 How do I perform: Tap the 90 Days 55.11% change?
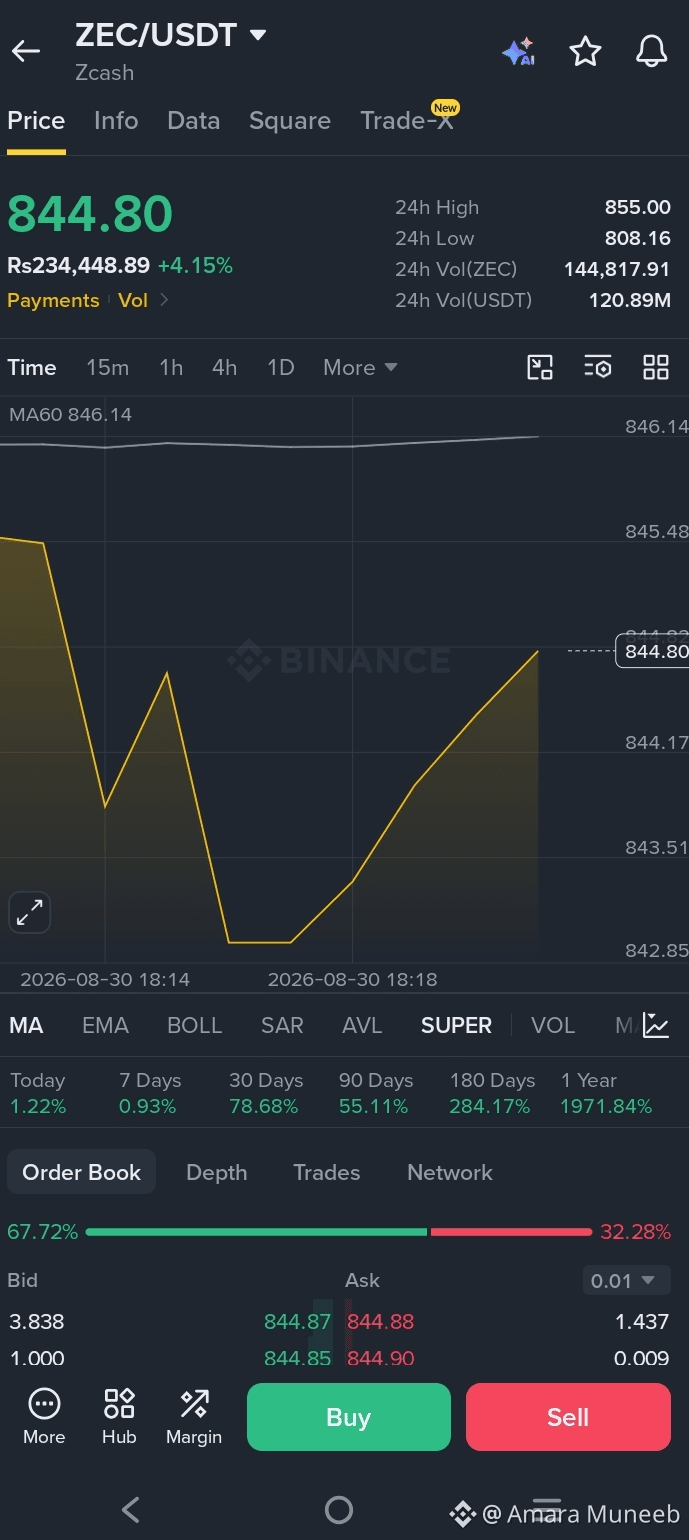[x=376, y=1093]
